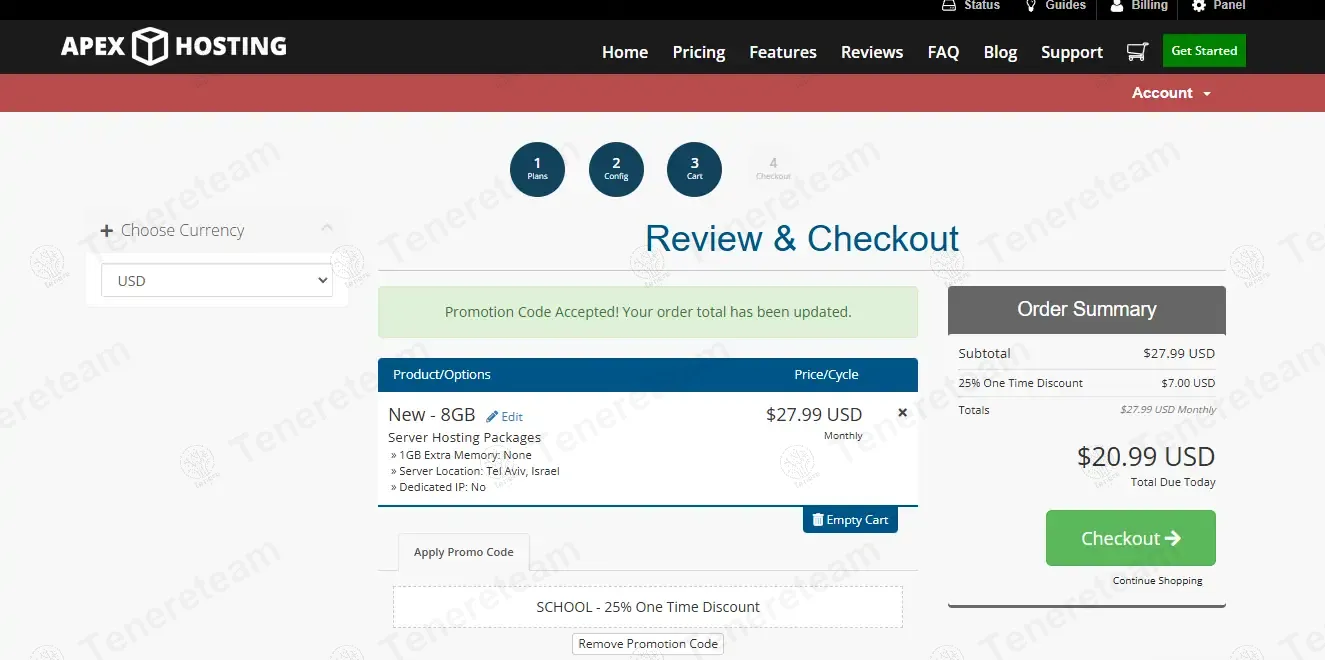Click the Continue Shopping link
Viewport: 1325px width, 660px height.
pyautogui.click(x=1157, y=581)
